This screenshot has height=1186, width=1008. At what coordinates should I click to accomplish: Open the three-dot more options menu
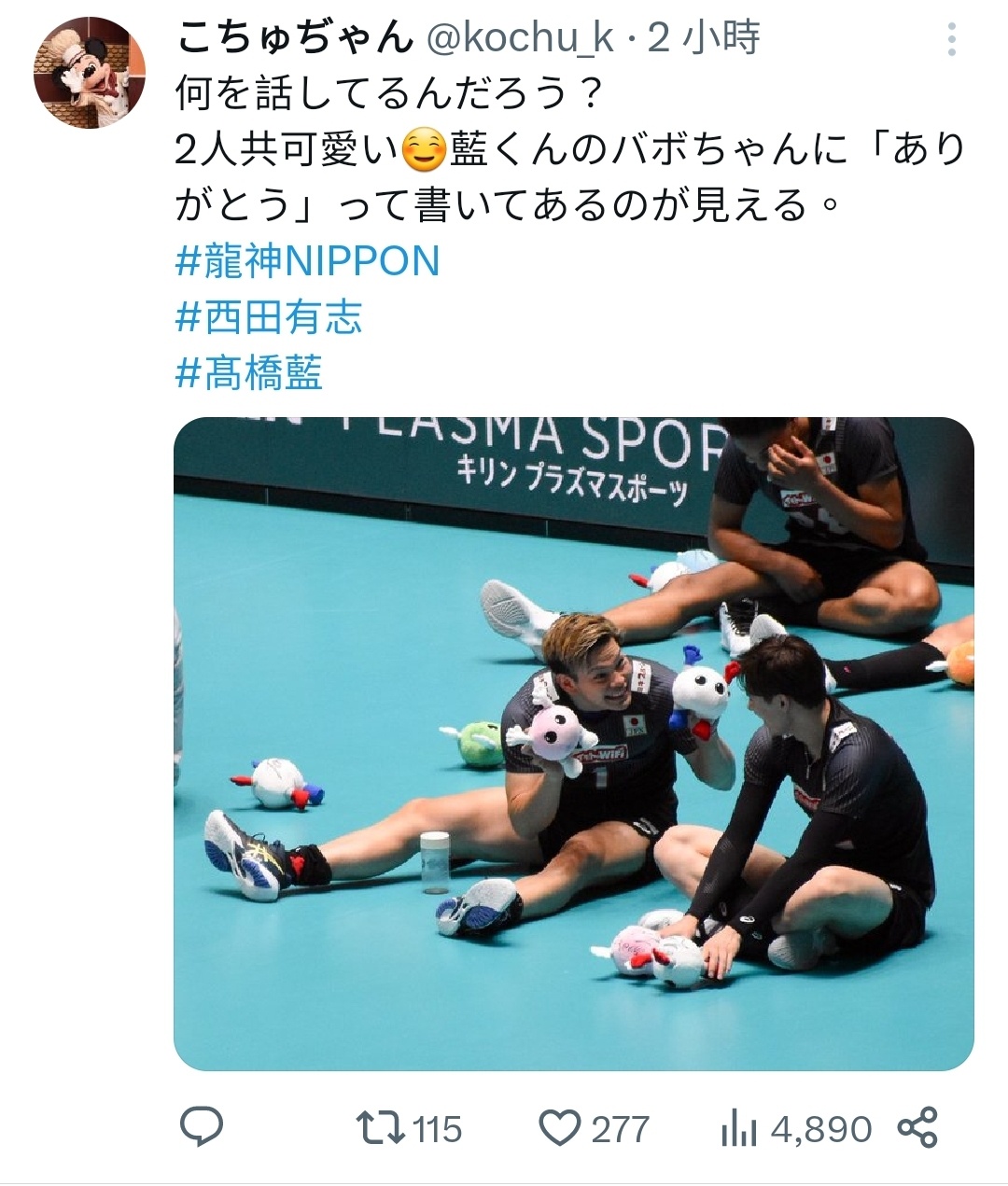tap(951, 39)
